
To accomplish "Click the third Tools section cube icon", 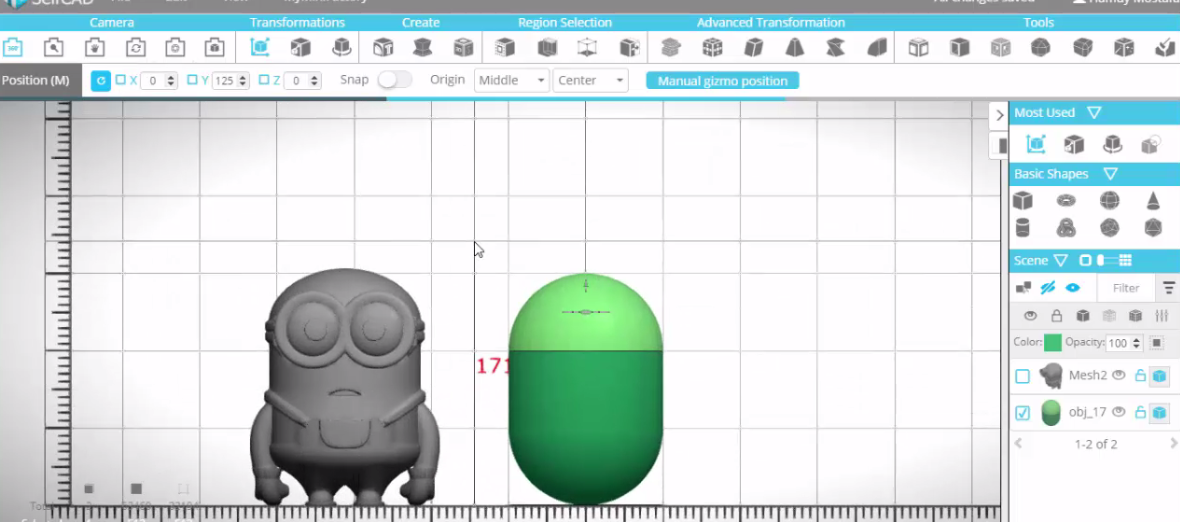I will click(1000, 47).
